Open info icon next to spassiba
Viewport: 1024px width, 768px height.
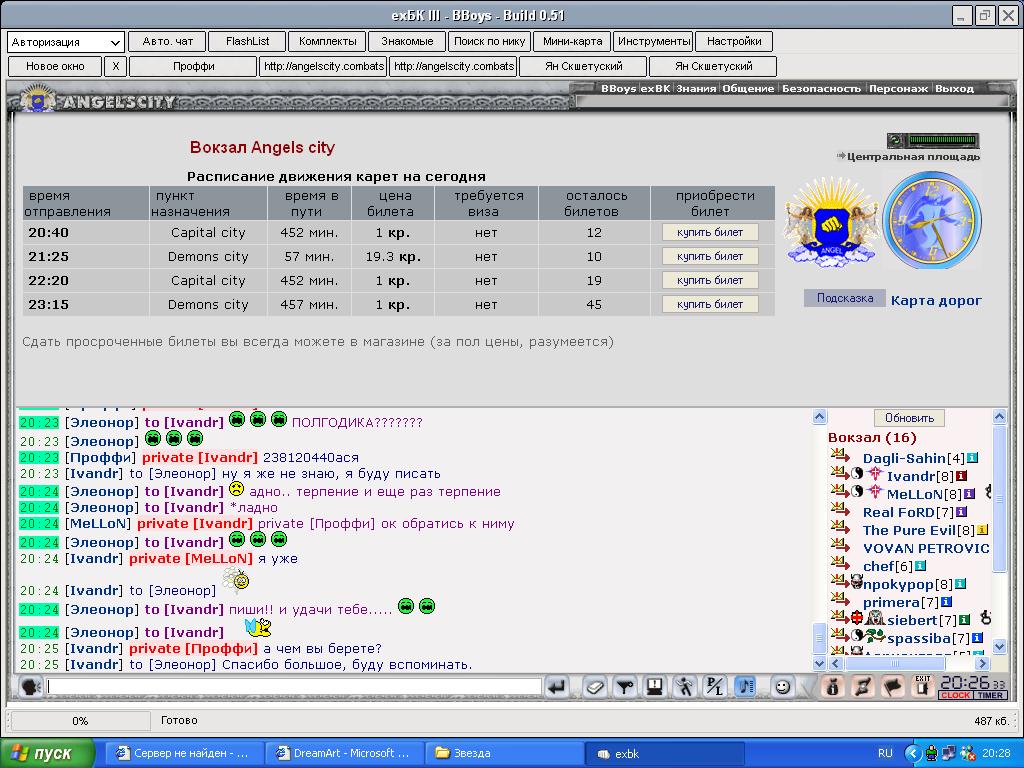coord(978,638)
